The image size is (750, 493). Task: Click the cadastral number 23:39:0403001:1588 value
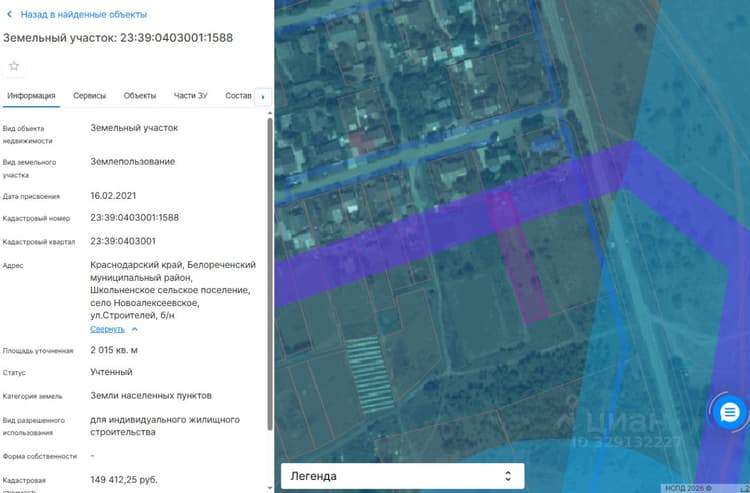tap(134, 218)
